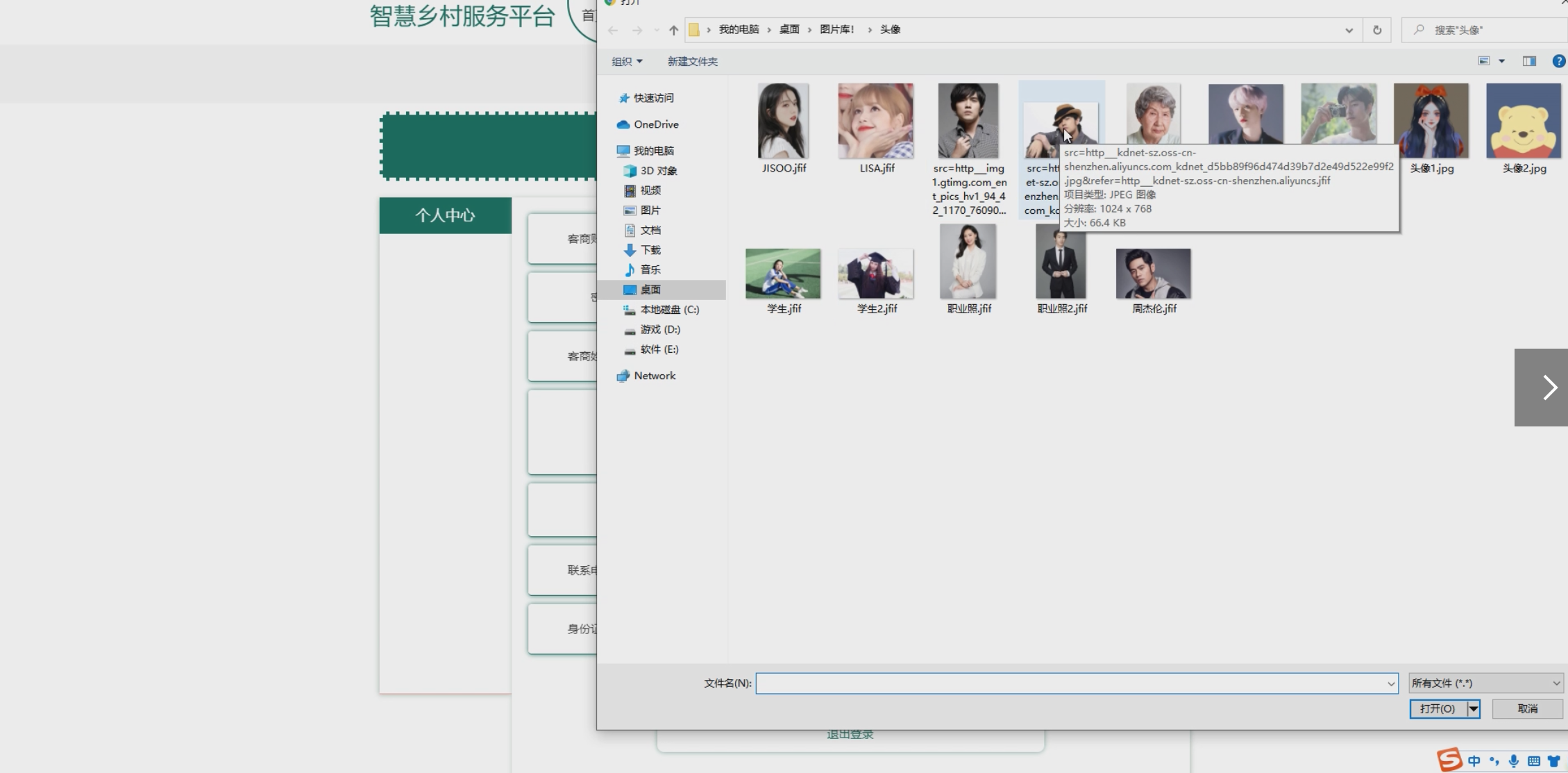Click the change view layout icon

click(x=1484, y=61)
